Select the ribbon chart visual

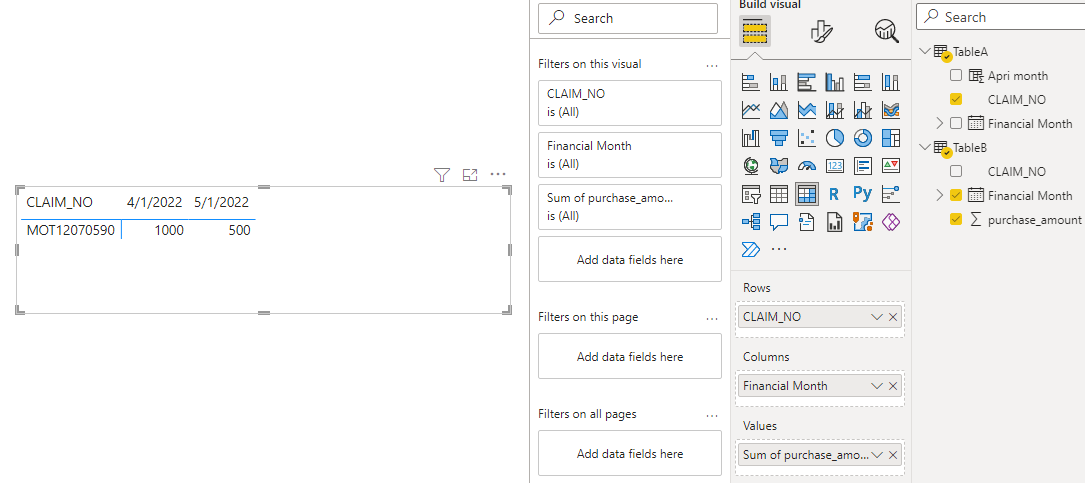click(x=891, y=111)
